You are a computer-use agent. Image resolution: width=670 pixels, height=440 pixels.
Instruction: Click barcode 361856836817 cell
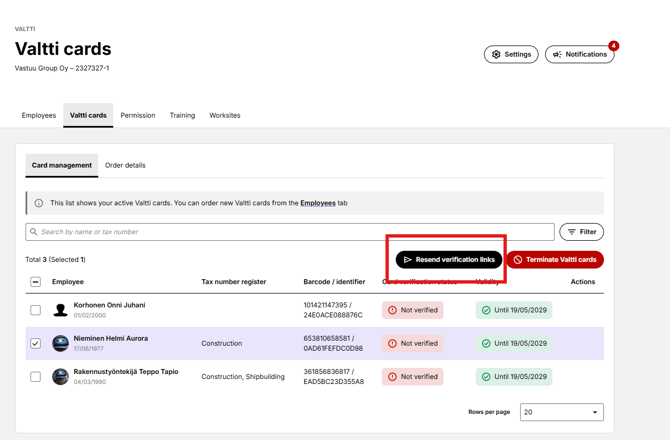[x=333, y=377]
